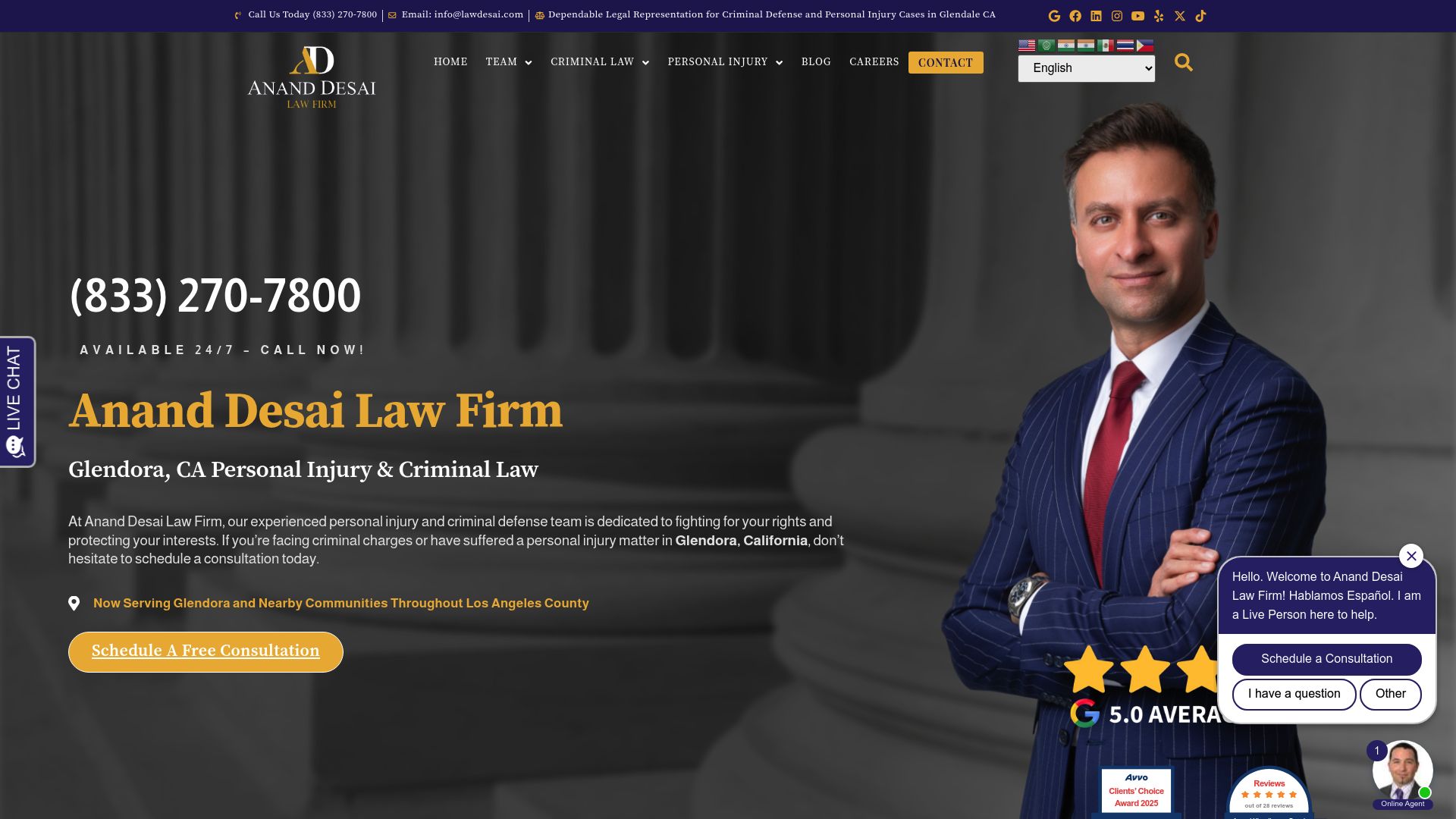Open the Live Chat side tab

pyautogui.click(x=17, y=402)
